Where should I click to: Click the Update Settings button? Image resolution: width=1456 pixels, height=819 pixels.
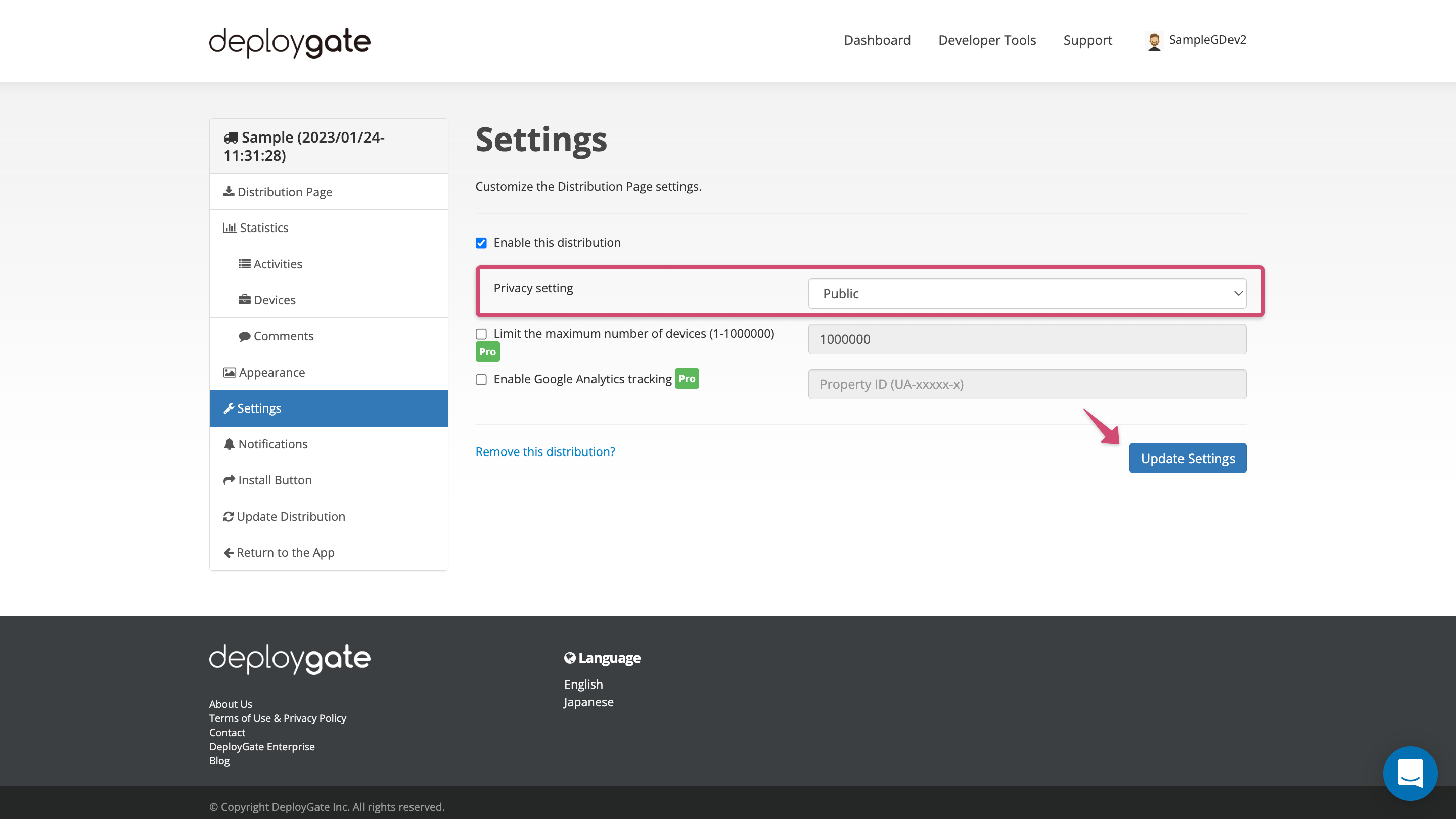click(1187, 458)
